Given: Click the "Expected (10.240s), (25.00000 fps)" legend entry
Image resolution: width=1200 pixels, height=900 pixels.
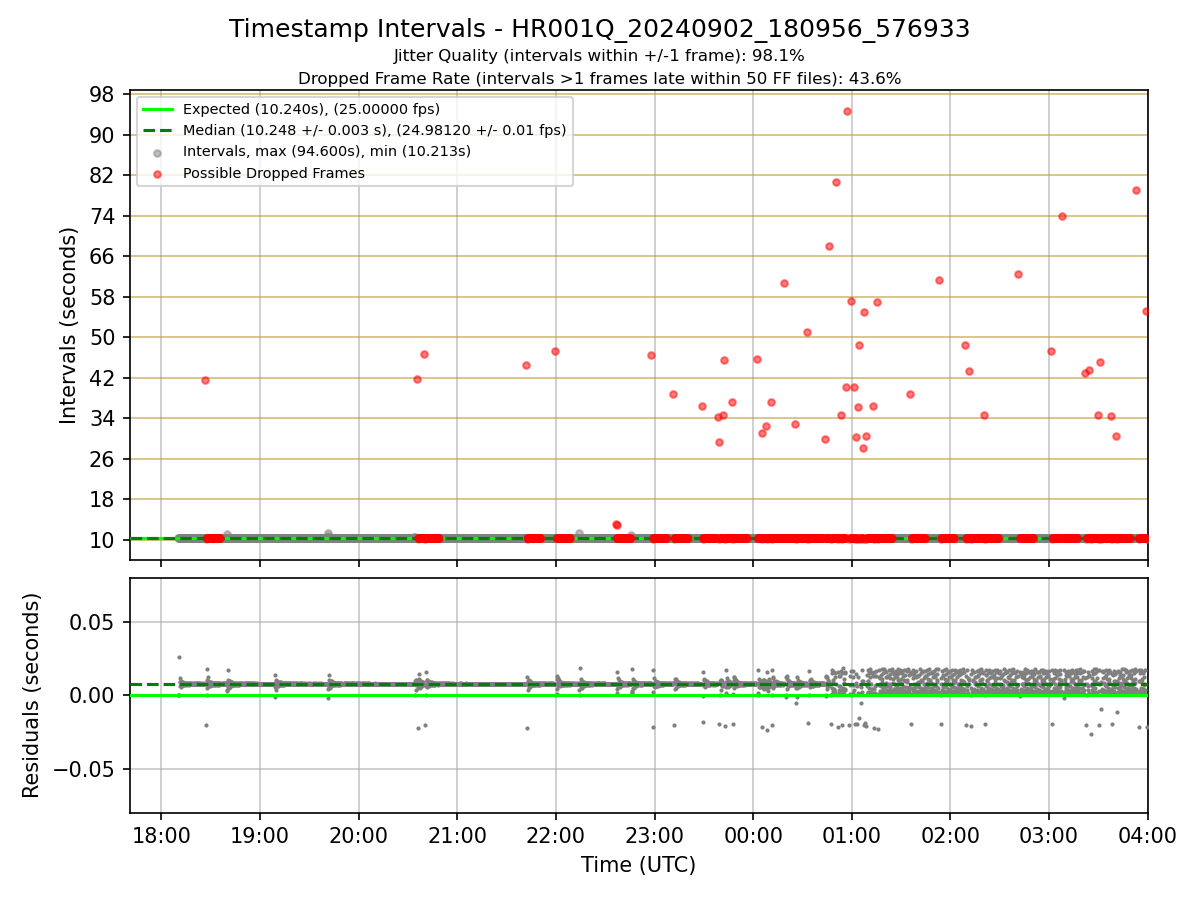Looking at the screenshot, I should [311, 109].
